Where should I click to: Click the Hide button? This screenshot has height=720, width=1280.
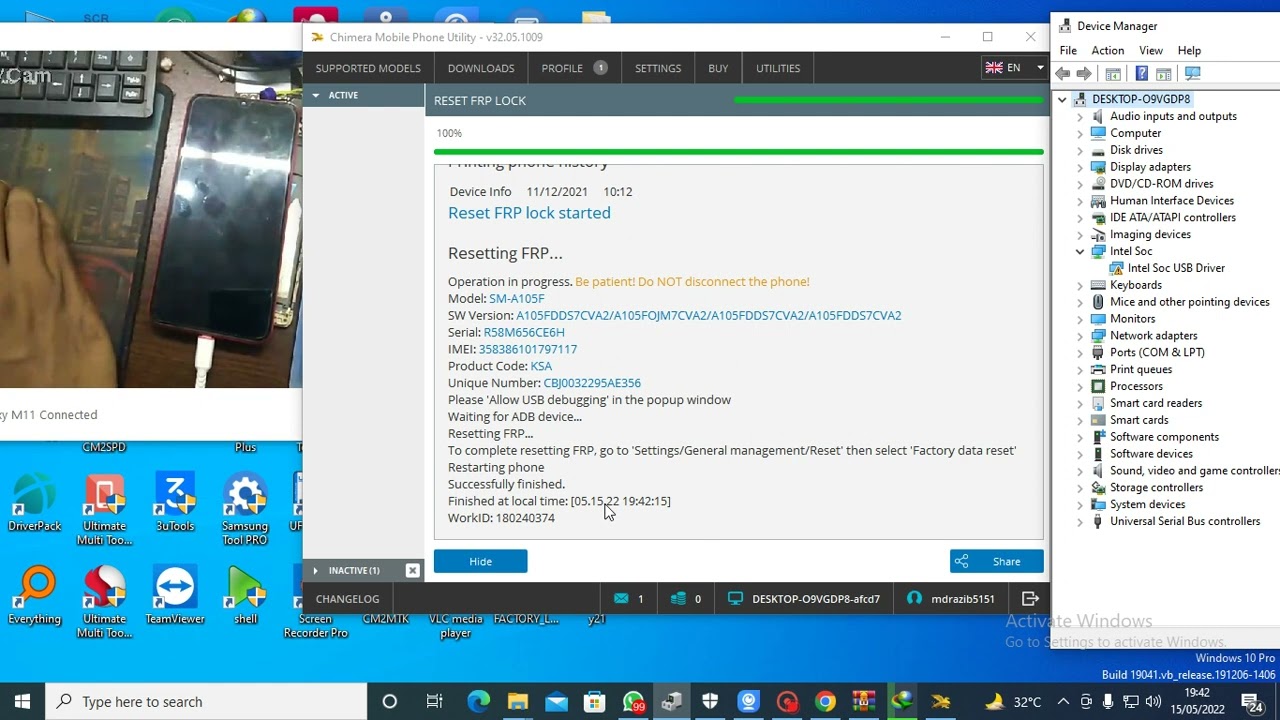coord(480,561)
